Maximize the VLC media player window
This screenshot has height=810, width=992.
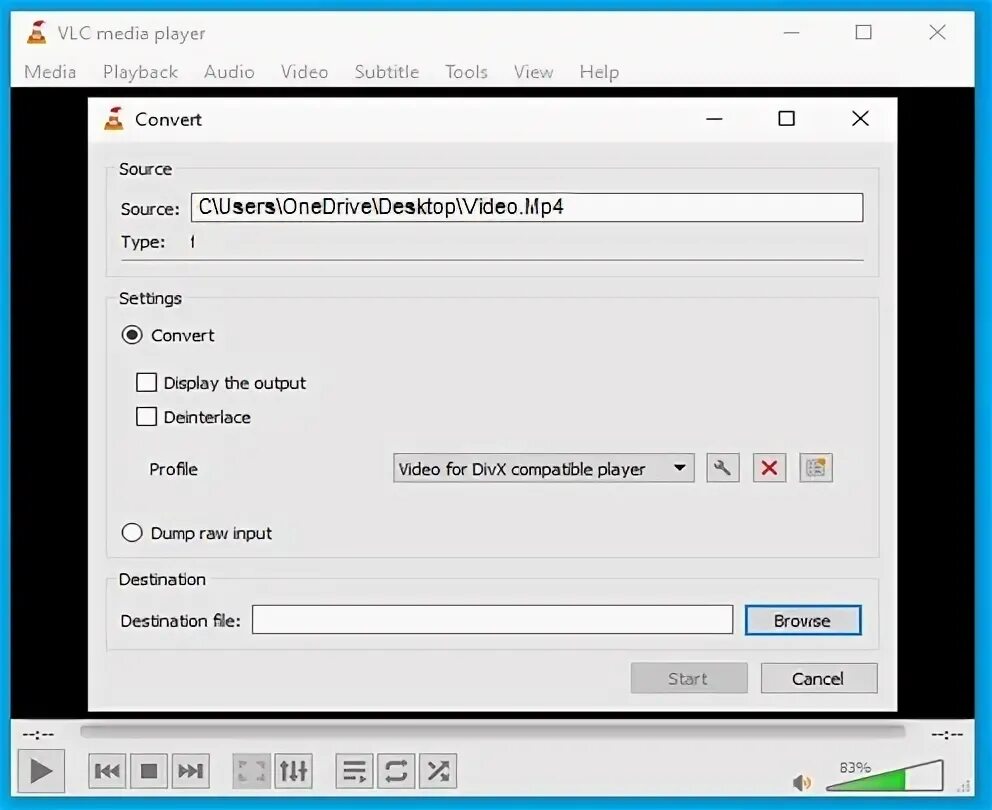click(x=864, y=32)
